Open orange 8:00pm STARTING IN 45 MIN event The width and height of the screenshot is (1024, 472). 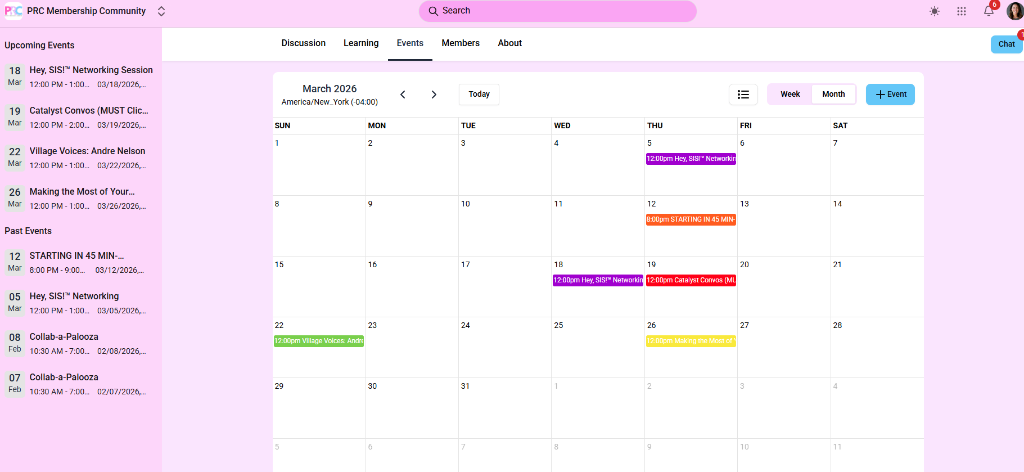point(691,219)
